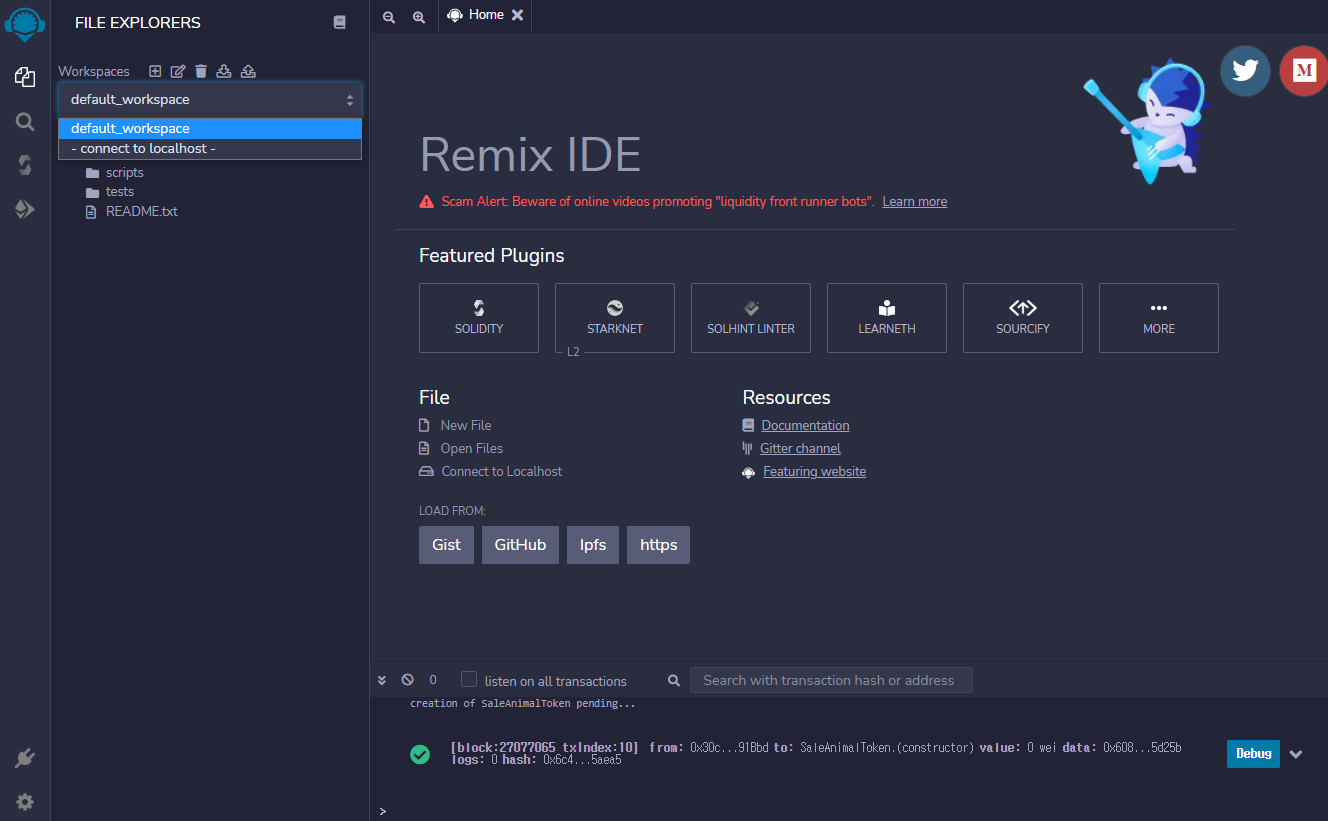
Task: Open the SOLHINT LINTER plugin
Action: coord(751,318)
